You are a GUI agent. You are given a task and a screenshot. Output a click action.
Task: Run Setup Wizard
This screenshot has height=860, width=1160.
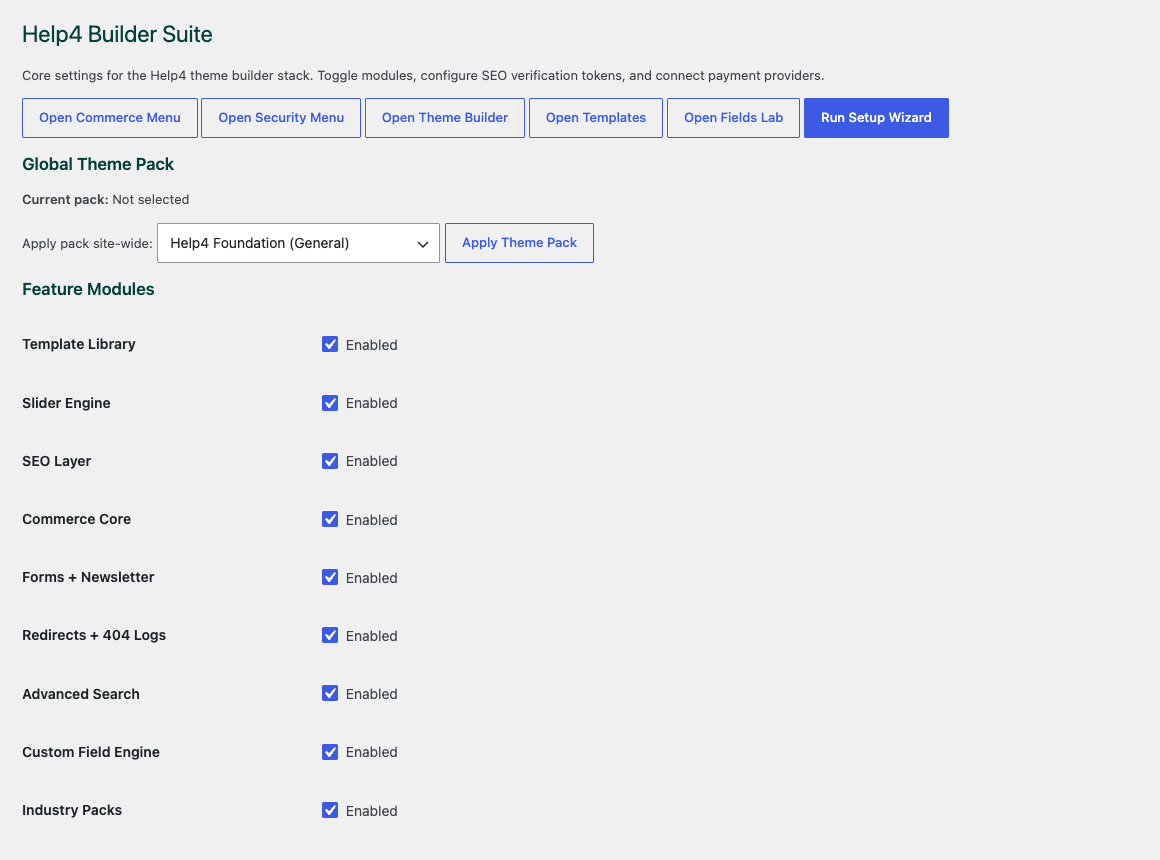pyautogui.click(x=876, y=118)
